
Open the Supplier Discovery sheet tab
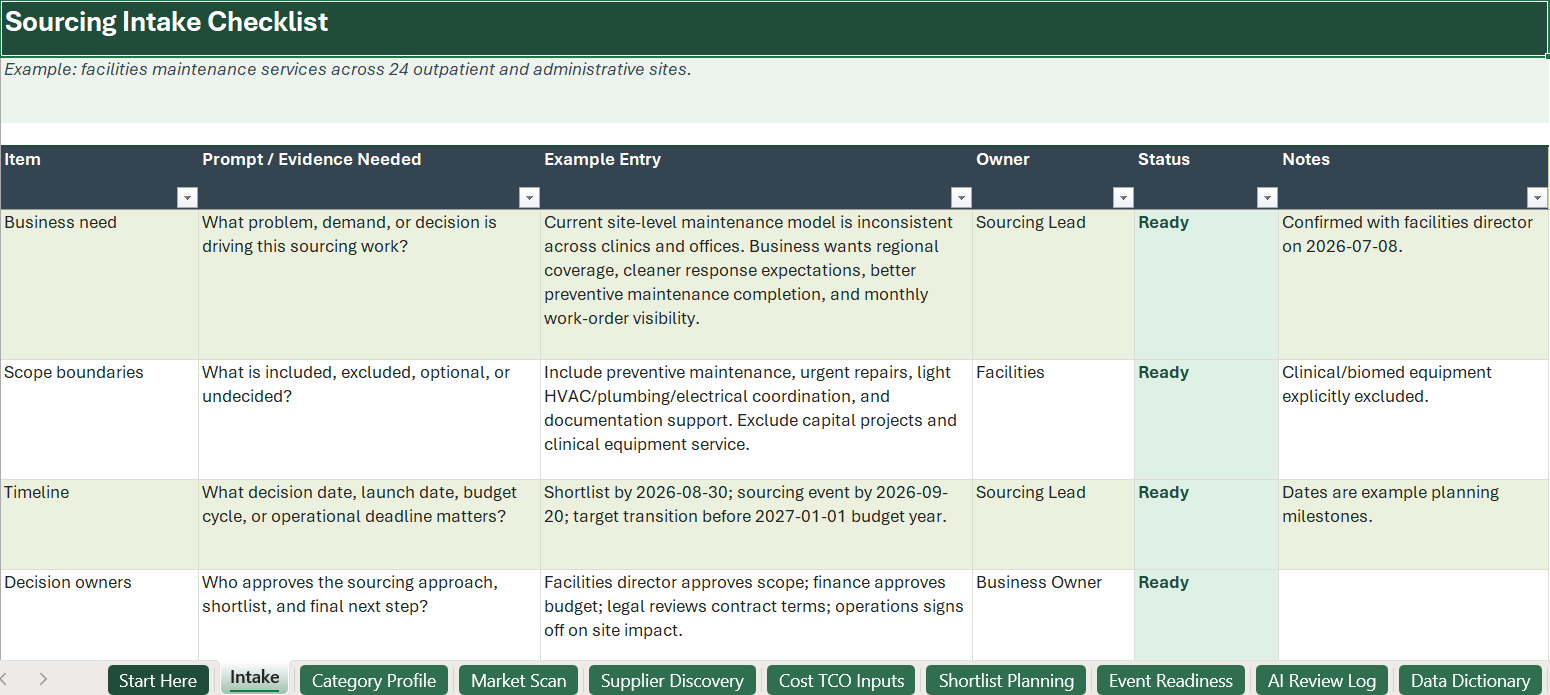pos(672,680)
